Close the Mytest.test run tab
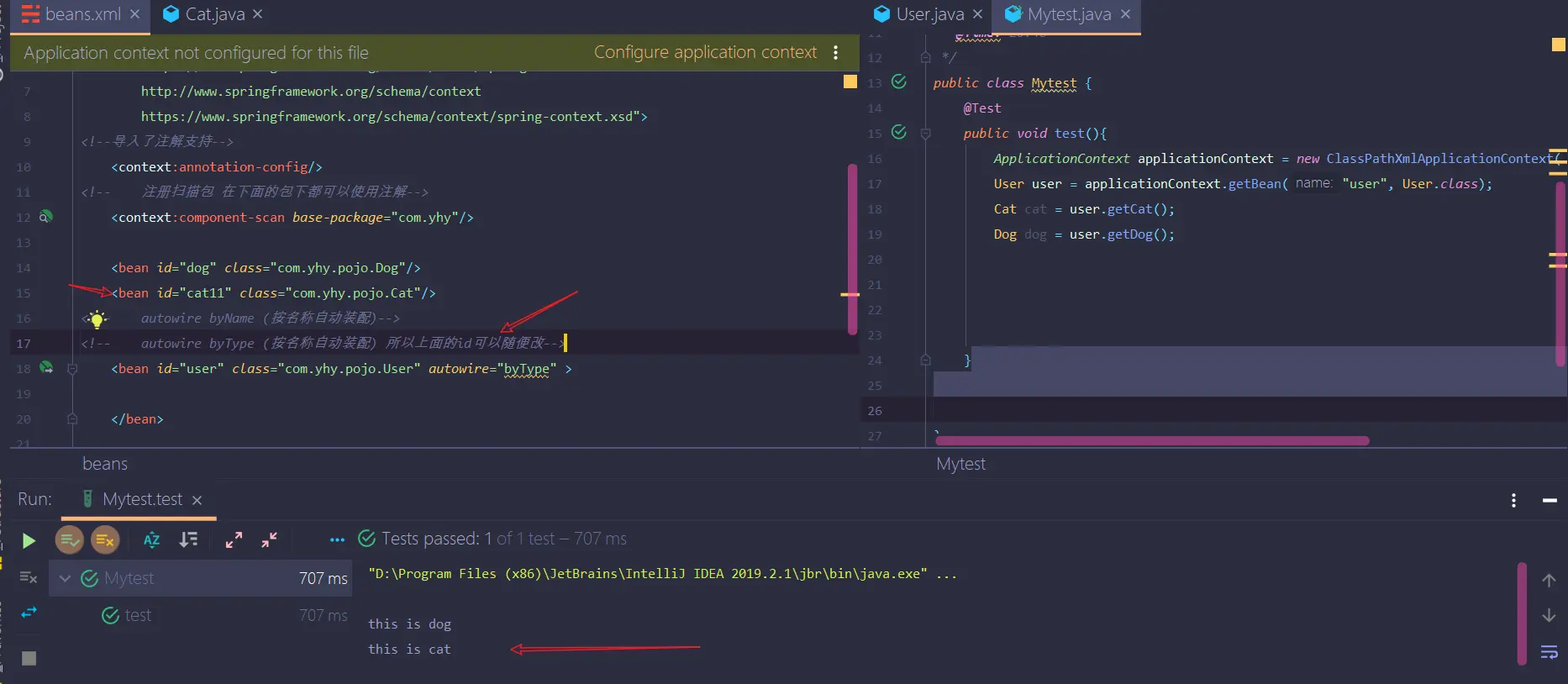Viewport: 1568px width, 684px height. click(197, 500)
